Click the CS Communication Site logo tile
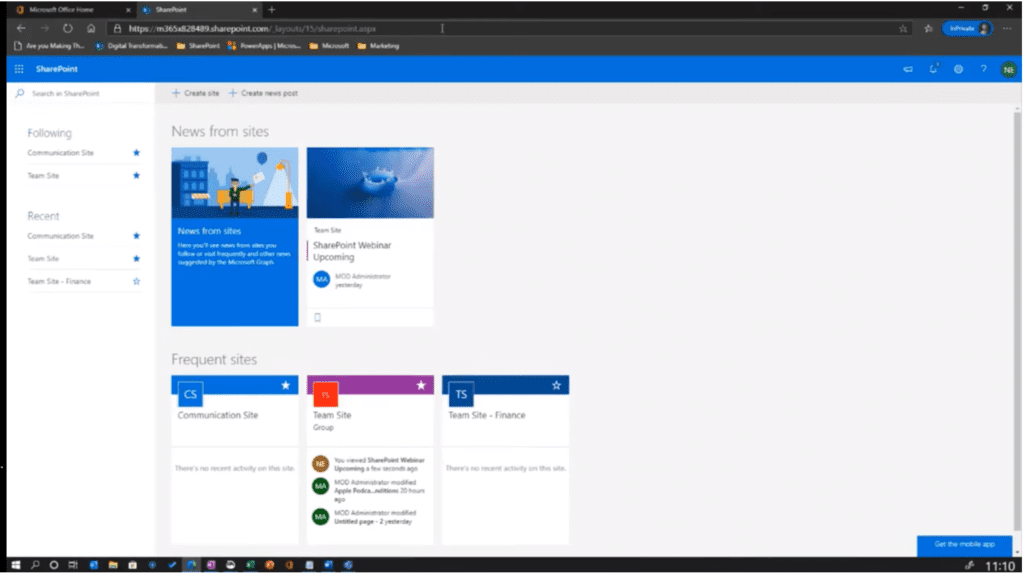Viewport: 1024px width, 573px height. coord(190,394)
